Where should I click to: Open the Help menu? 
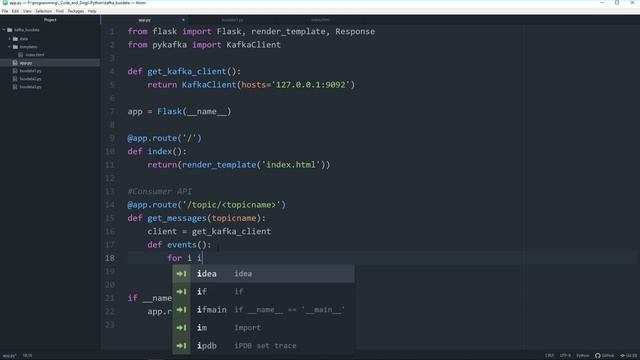tap(92, 11)
